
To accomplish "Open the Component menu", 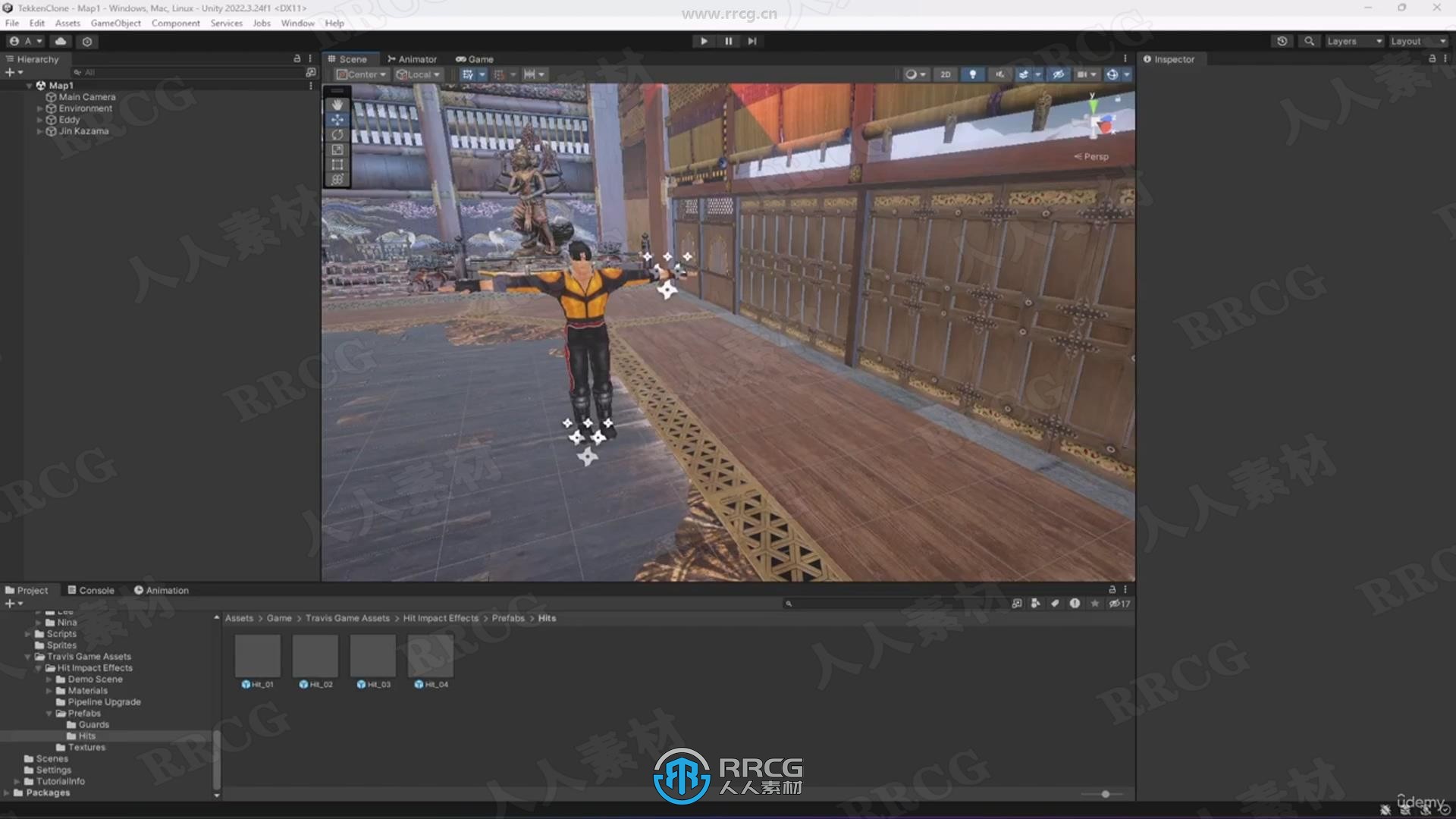I will click(176, 23).
